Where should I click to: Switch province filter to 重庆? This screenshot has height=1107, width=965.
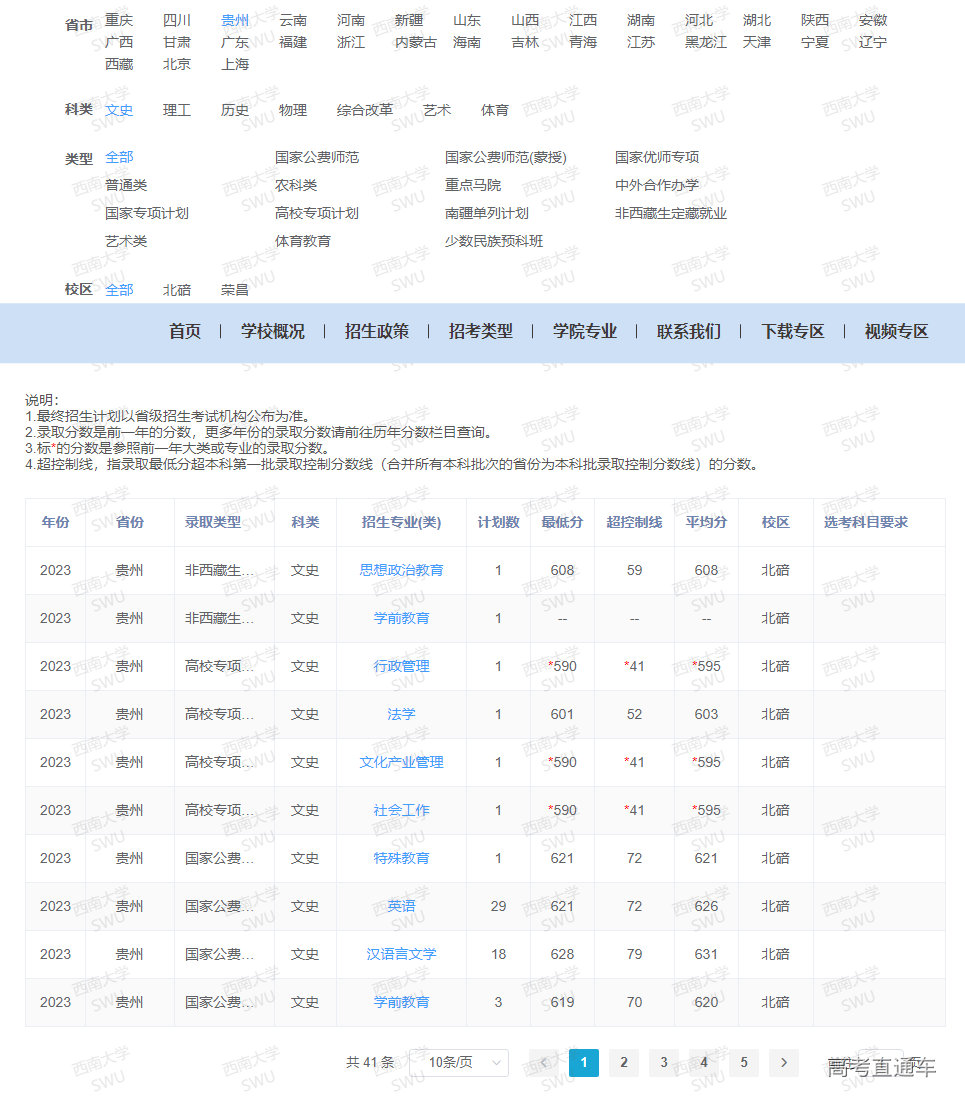tap(119, 19)
